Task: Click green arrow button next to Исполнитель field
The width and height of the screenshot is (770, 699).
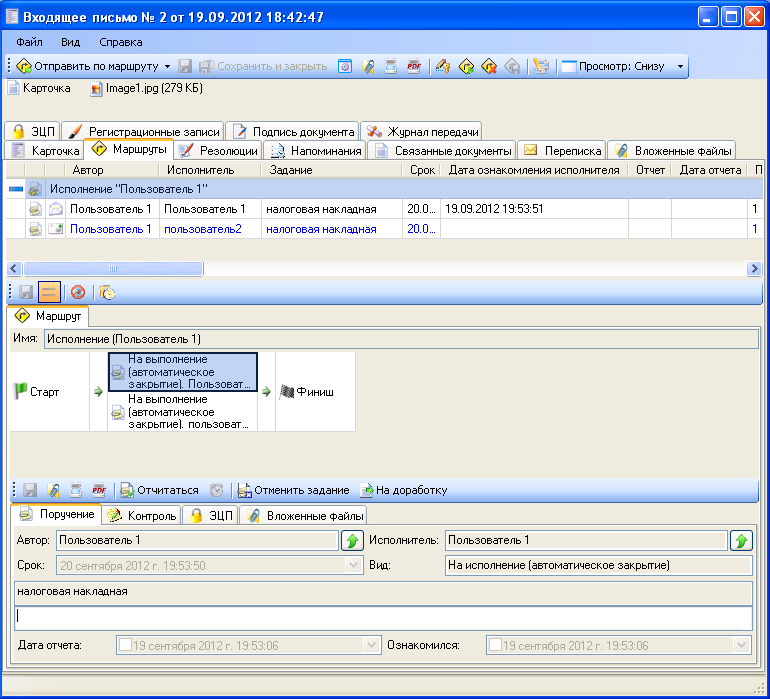Action: click(x=741, y=541)
